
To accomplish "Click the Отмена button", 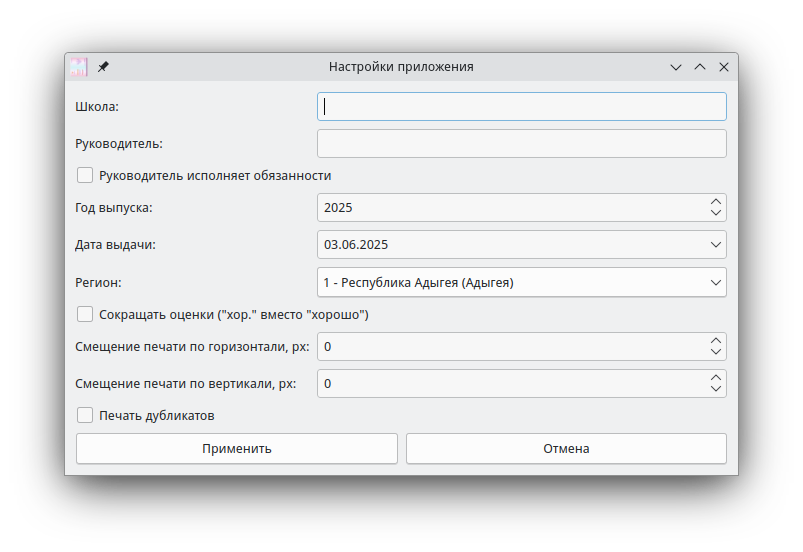I will point(566,448).
